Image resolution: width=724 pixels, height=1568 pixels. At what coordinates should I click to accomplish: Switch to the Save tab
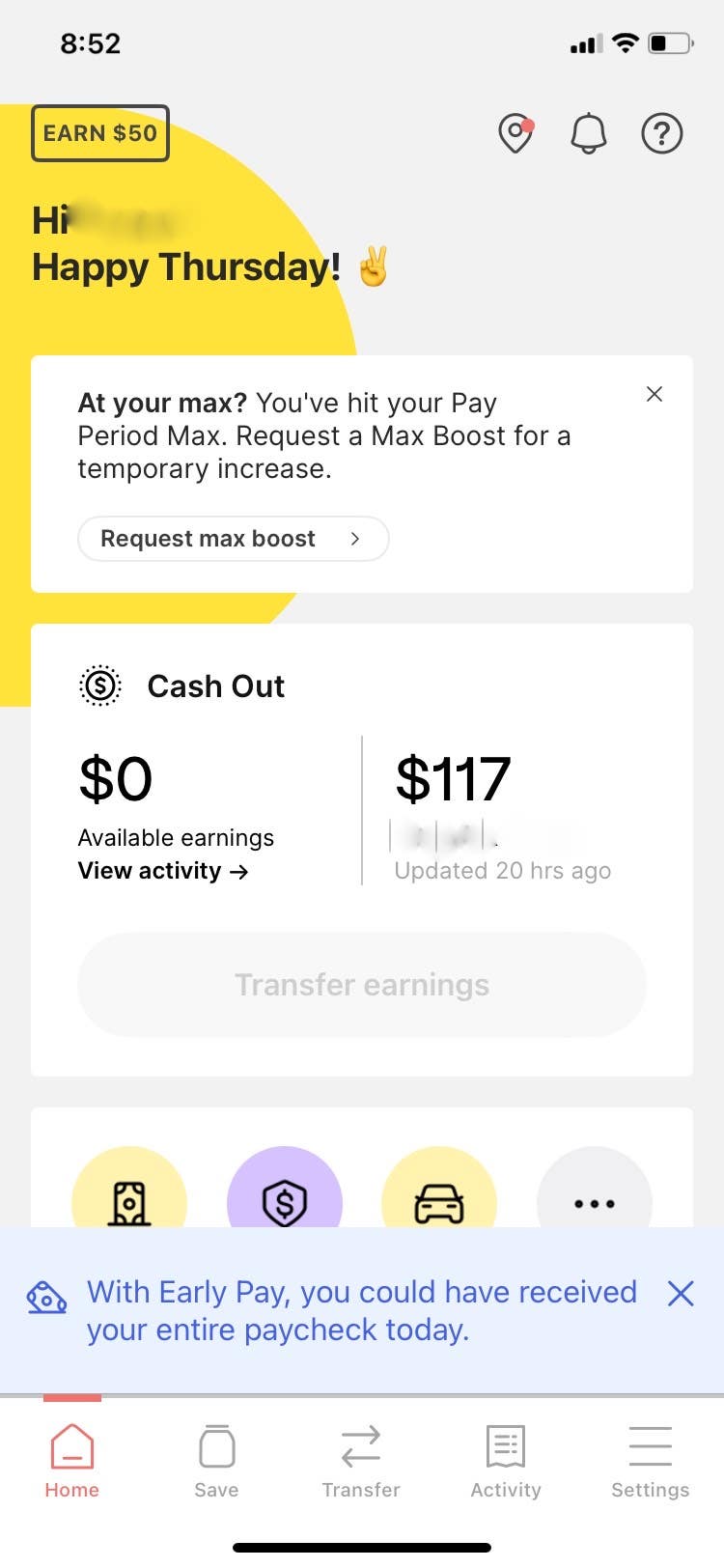(x=216, y=1460)
